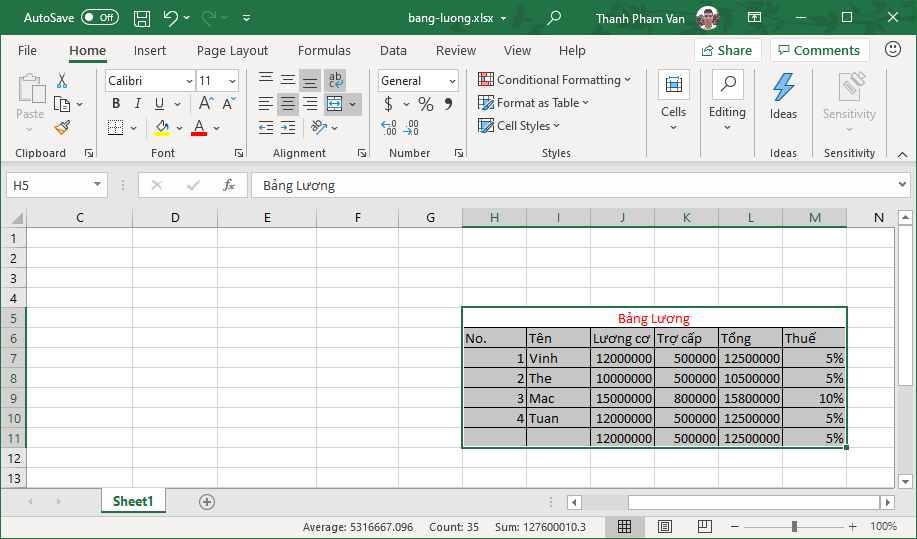Click the Fill Color yellow swatch
Viewport: 917px width, 539px height.
click(162, 128)
